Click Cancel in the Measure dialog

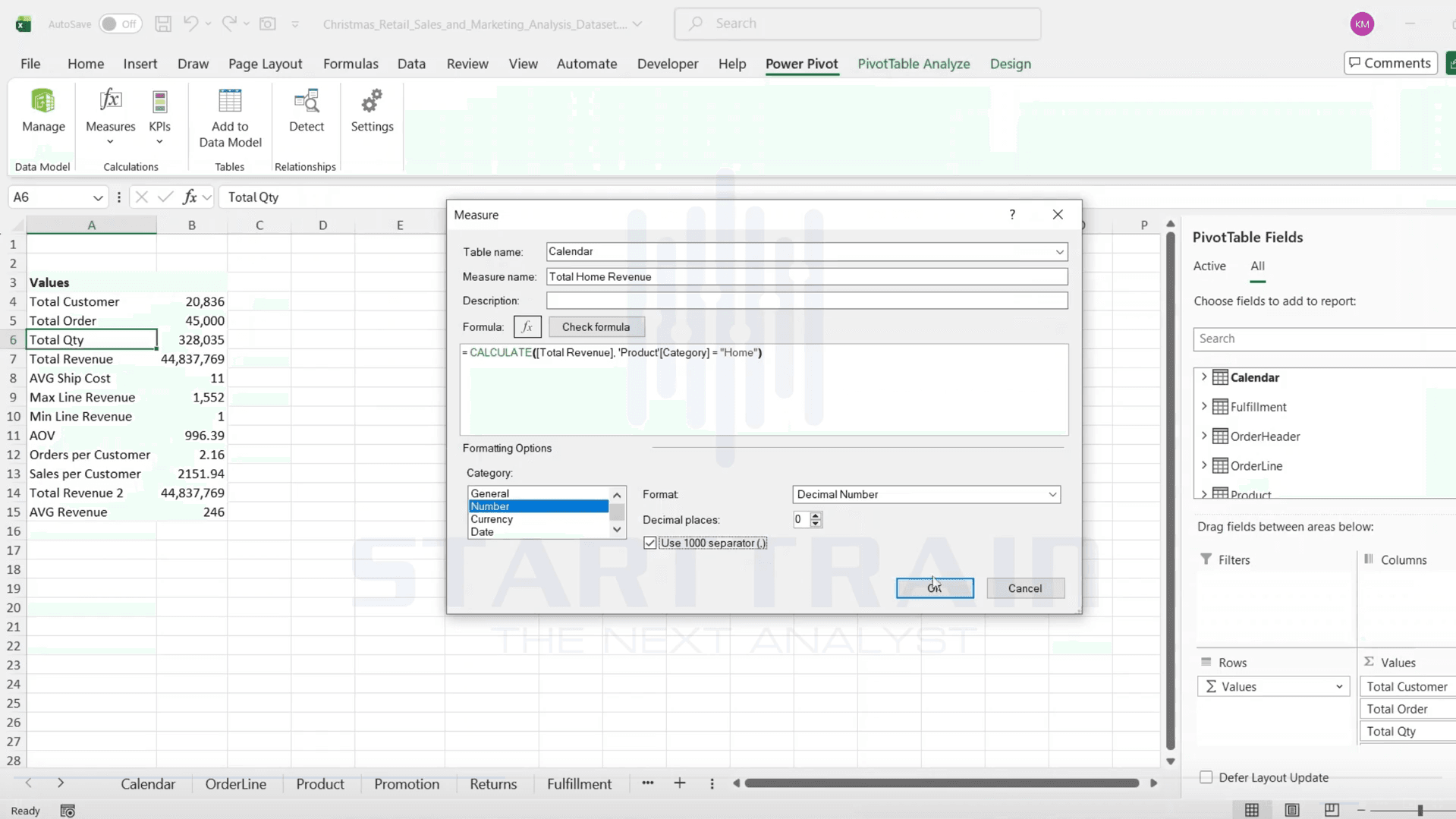(1025, 588)
